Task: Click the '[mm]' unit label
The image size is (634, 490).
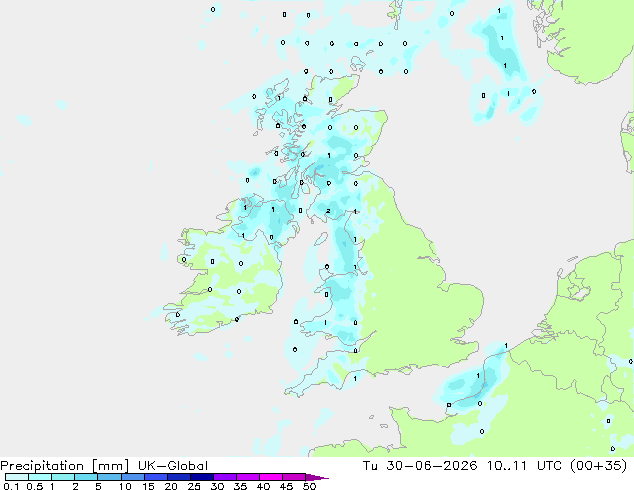Action: 111,466
